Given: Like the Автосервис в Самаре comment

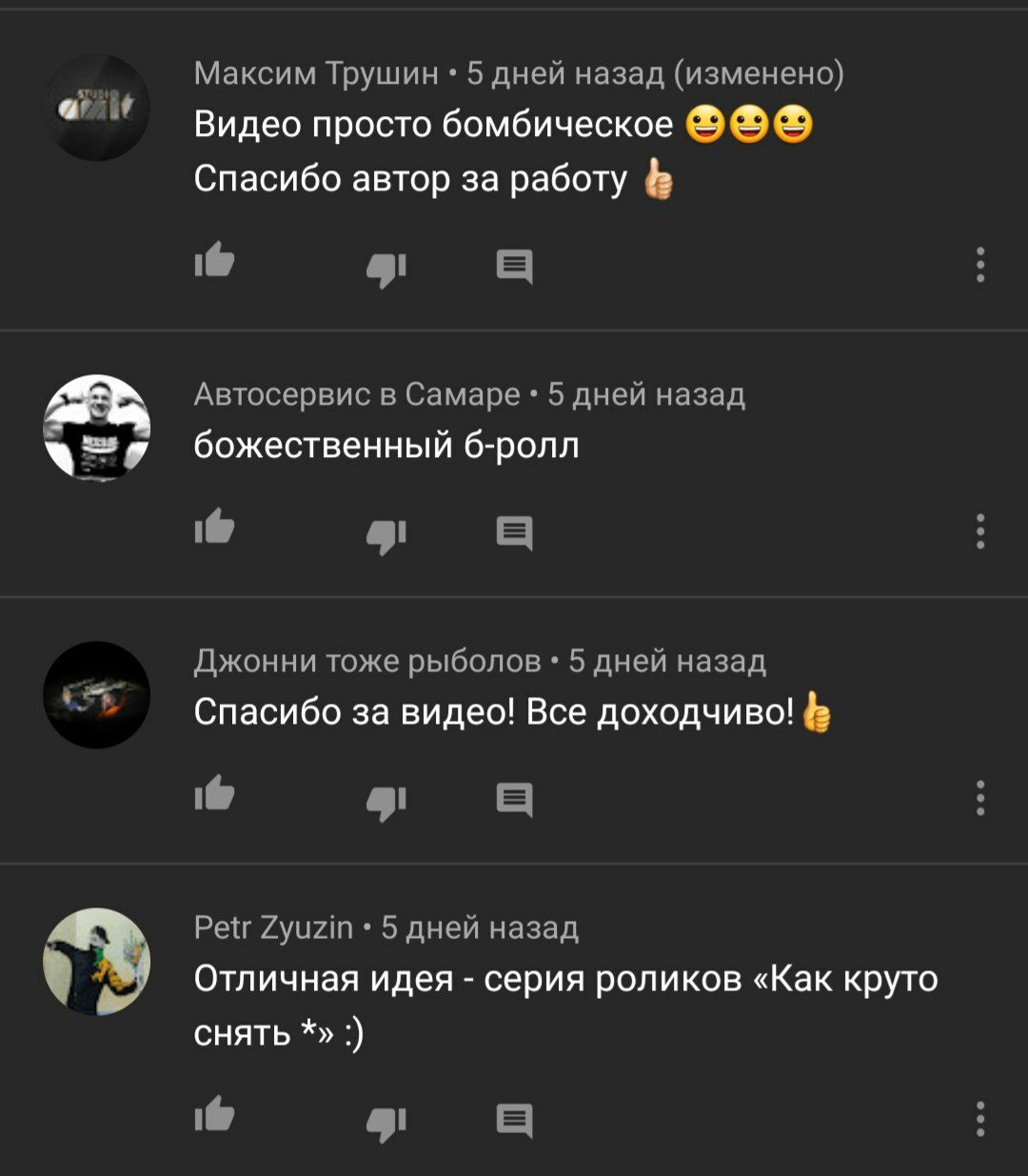Looking at the screenshot, I should (215, 527).
